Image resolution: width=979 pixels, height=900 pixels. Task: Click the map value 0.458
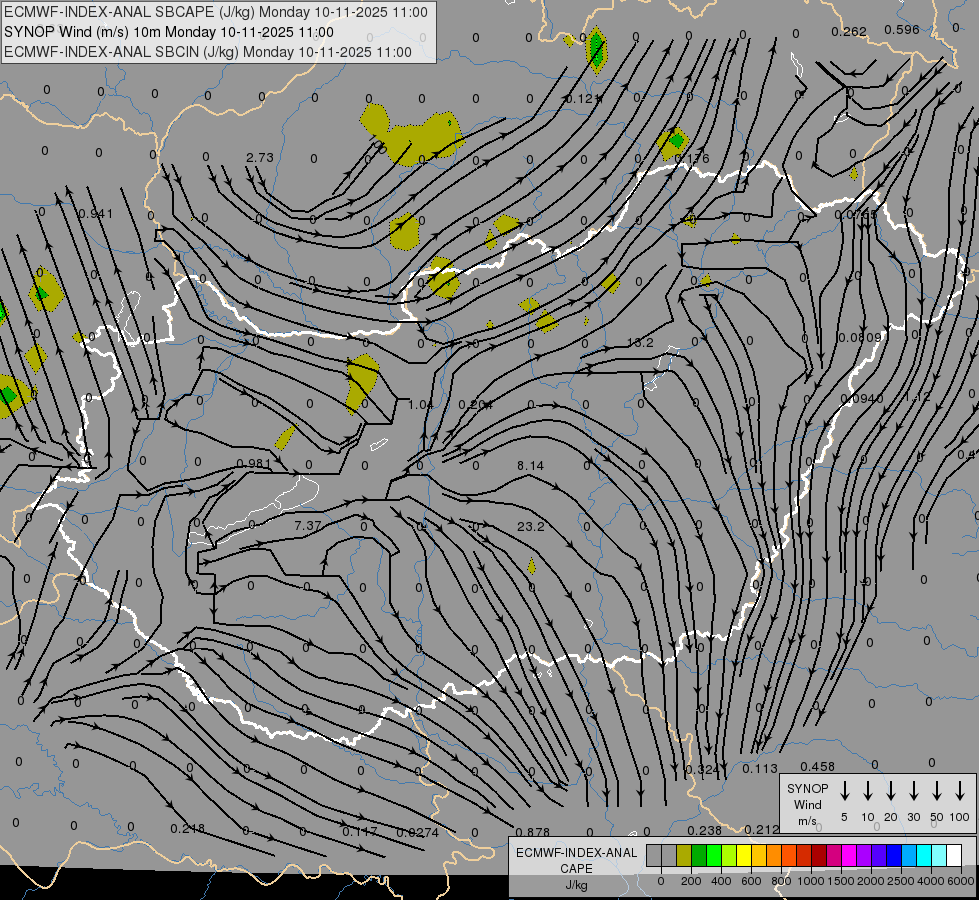coord(817,766)
